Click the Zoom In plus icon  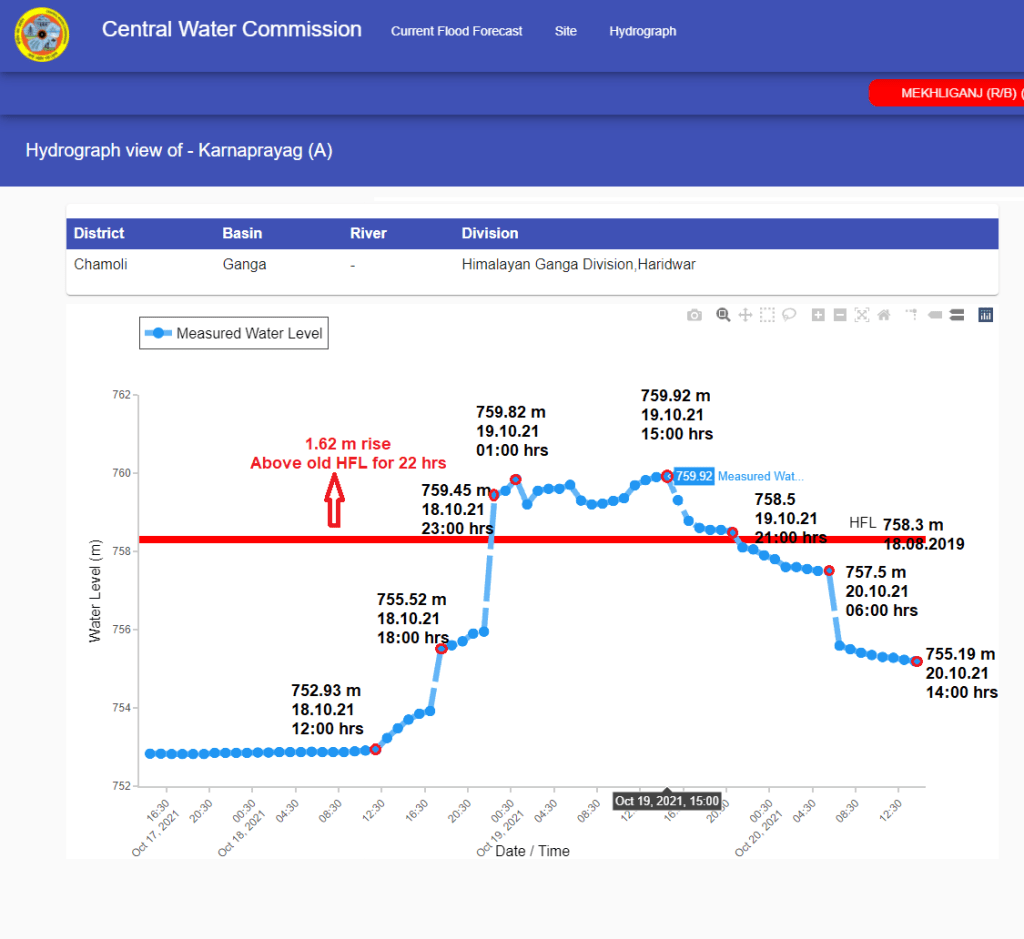(818, 315)
